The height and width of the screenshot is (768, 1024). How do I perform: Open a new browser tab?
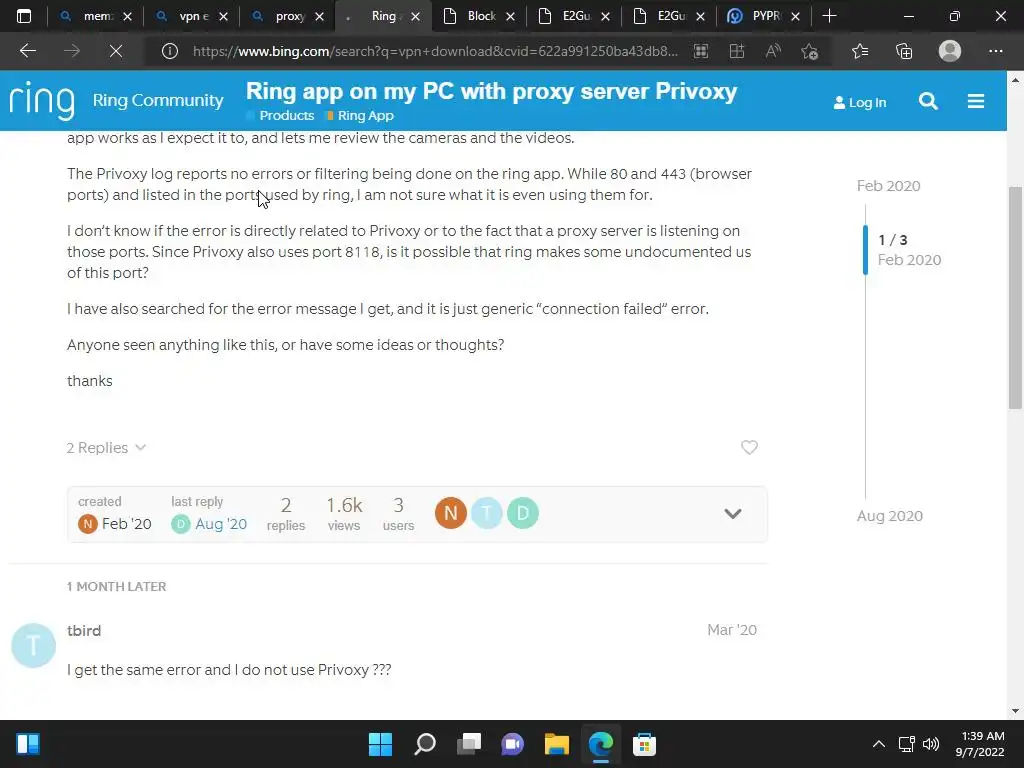[x=829, y=16]
